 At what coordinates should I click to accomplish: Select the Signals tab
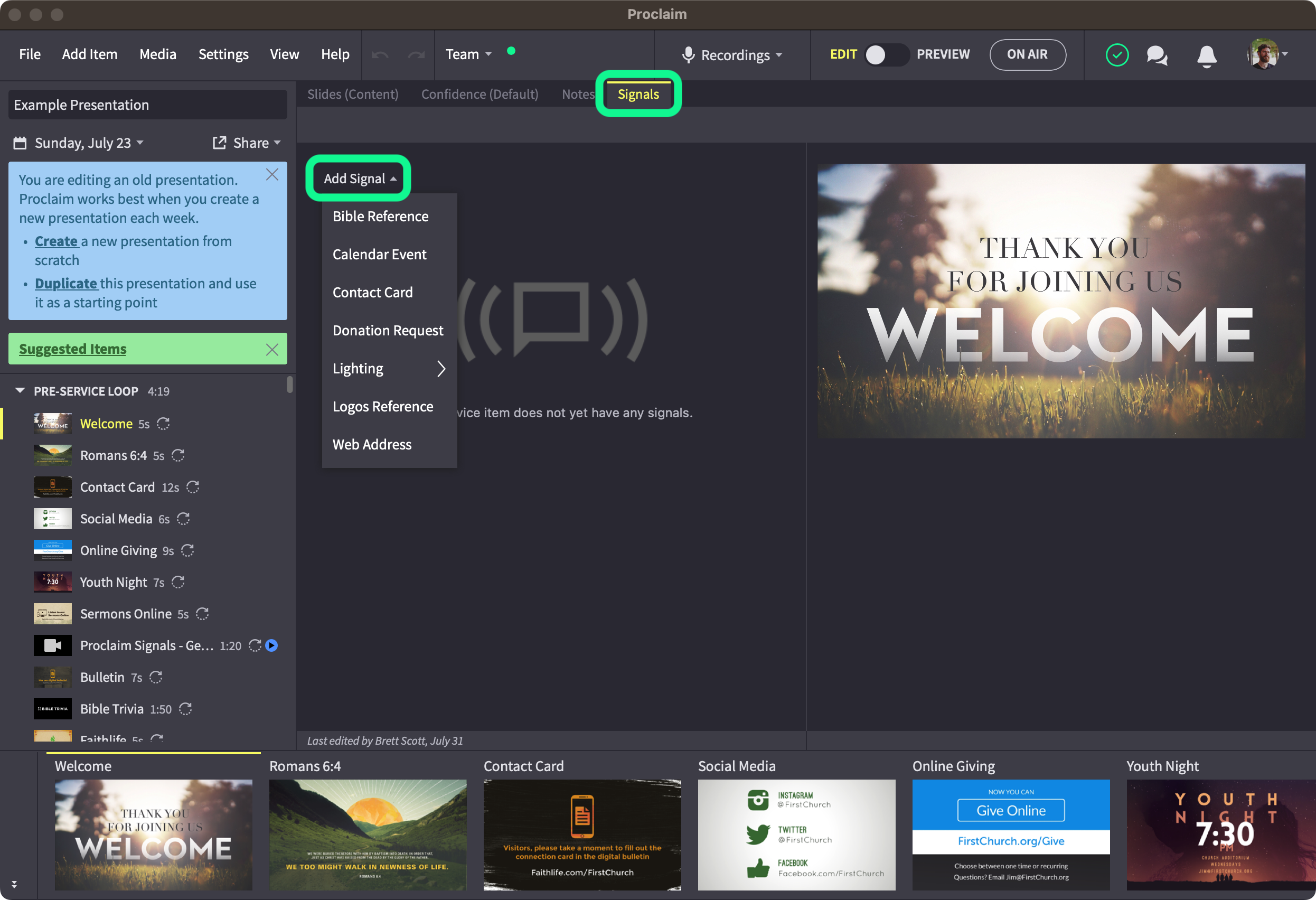(x=638, y=94)
